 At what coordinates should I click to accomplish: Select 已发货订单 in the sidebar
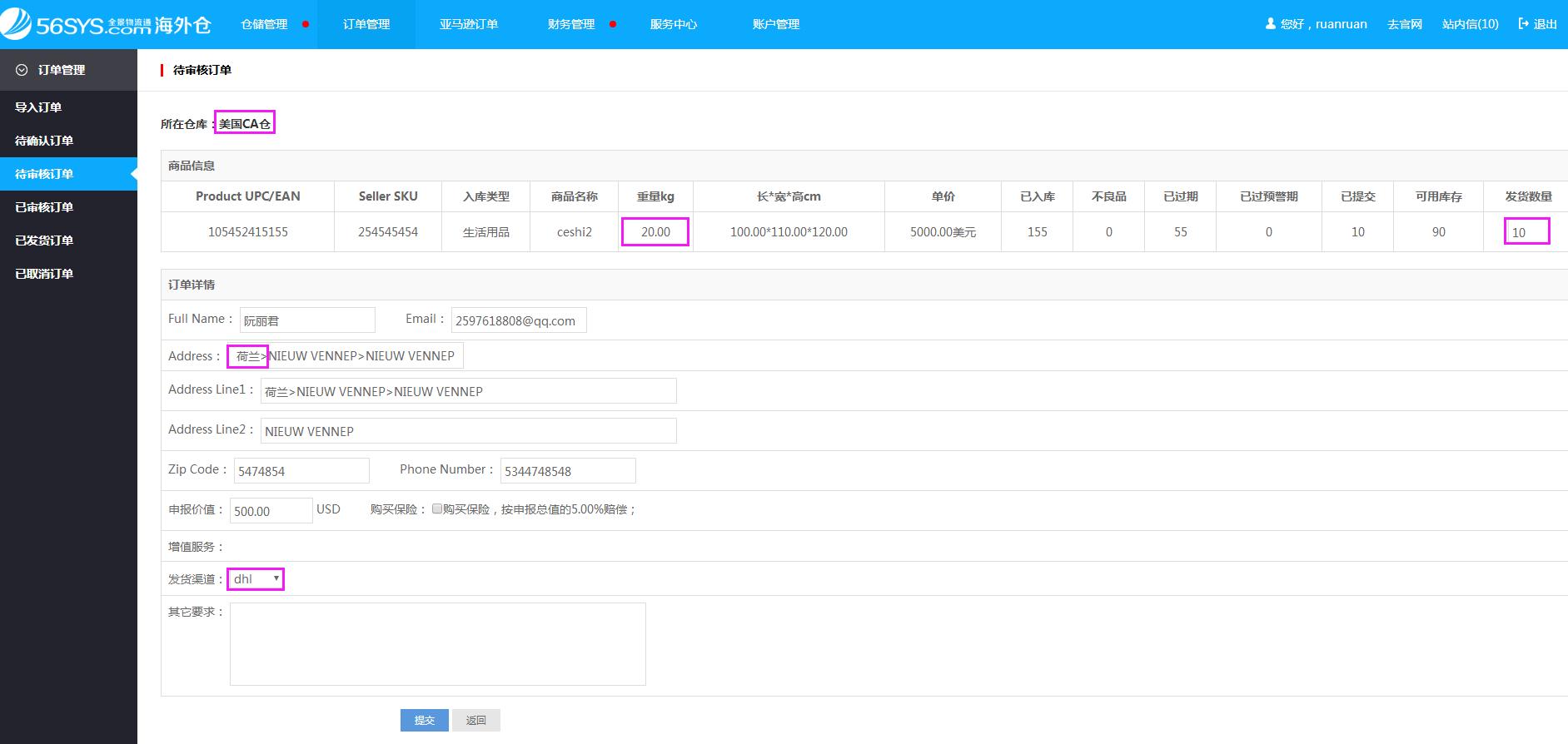44,241
